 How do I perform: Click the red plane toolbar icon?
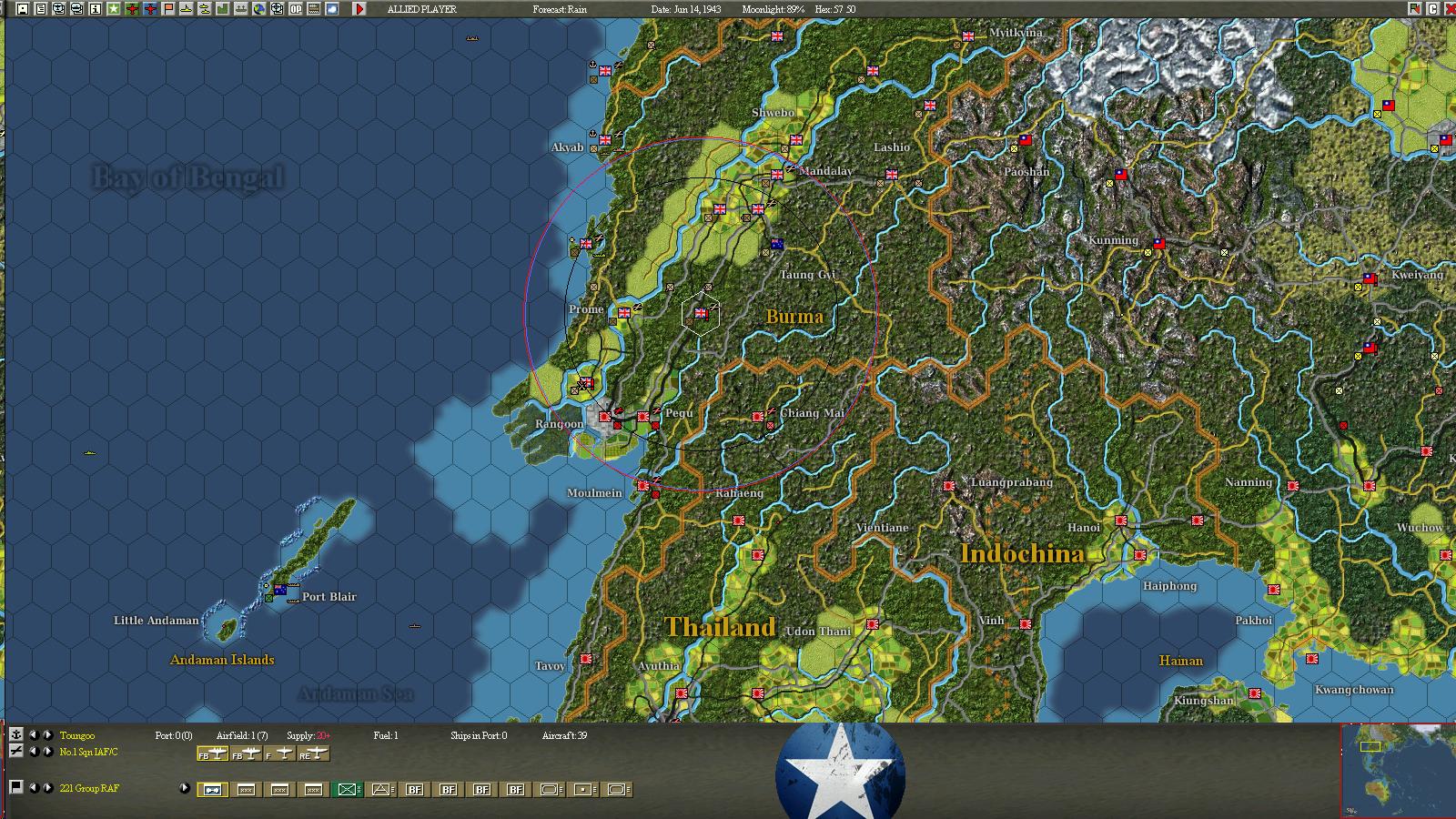point(132,9)
